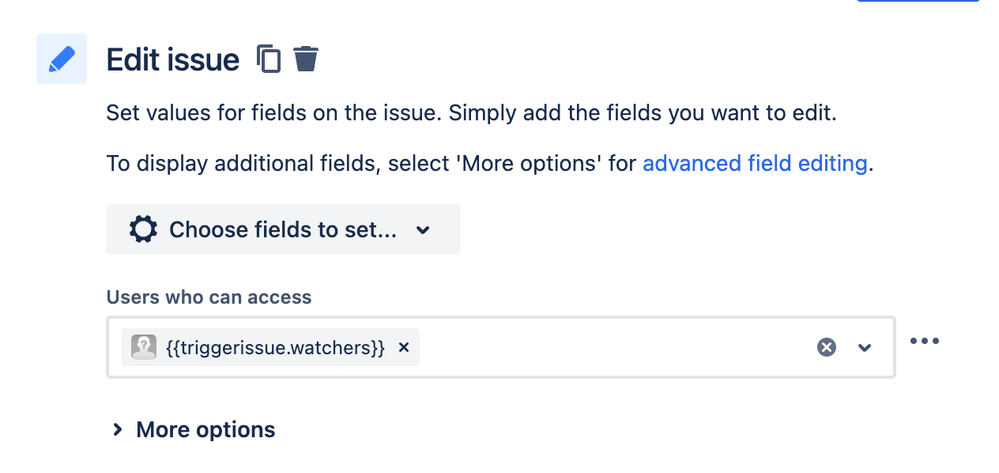Click the More options label
The width and height of the screenshot is (999, 473).
pos(206,430)
